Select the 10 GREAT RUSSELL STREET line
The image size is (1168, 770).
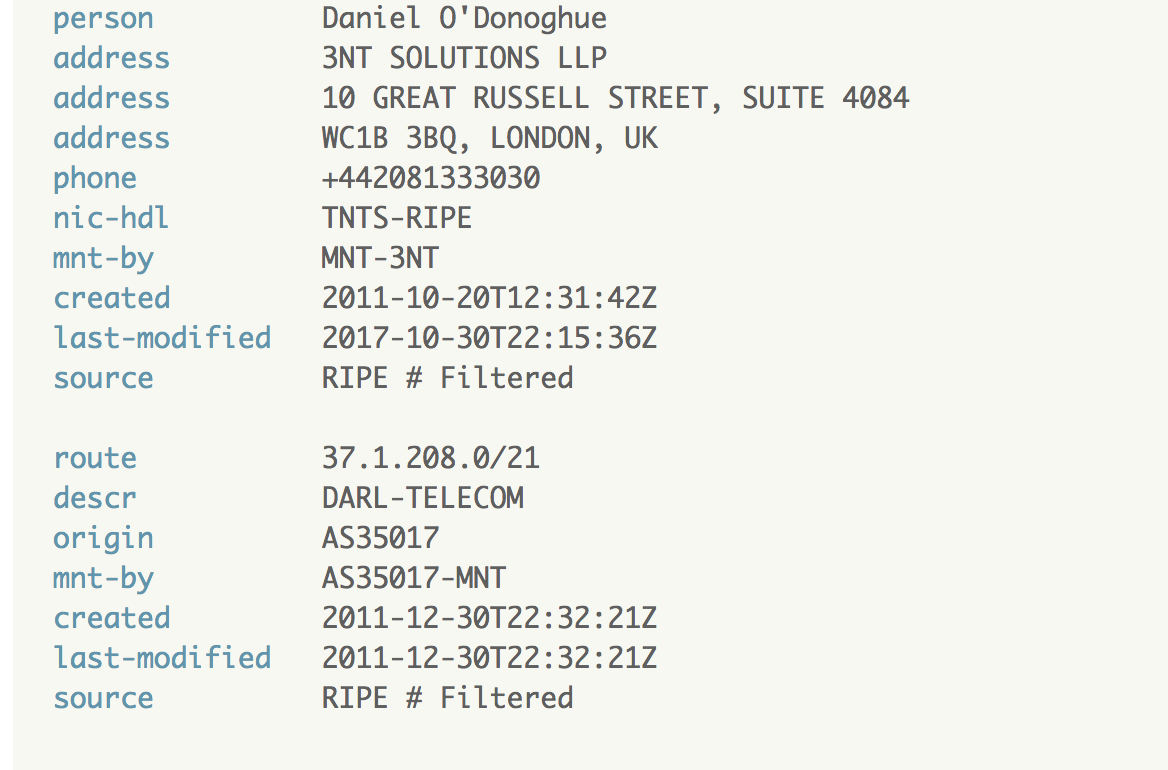click(x=615, y=98)
